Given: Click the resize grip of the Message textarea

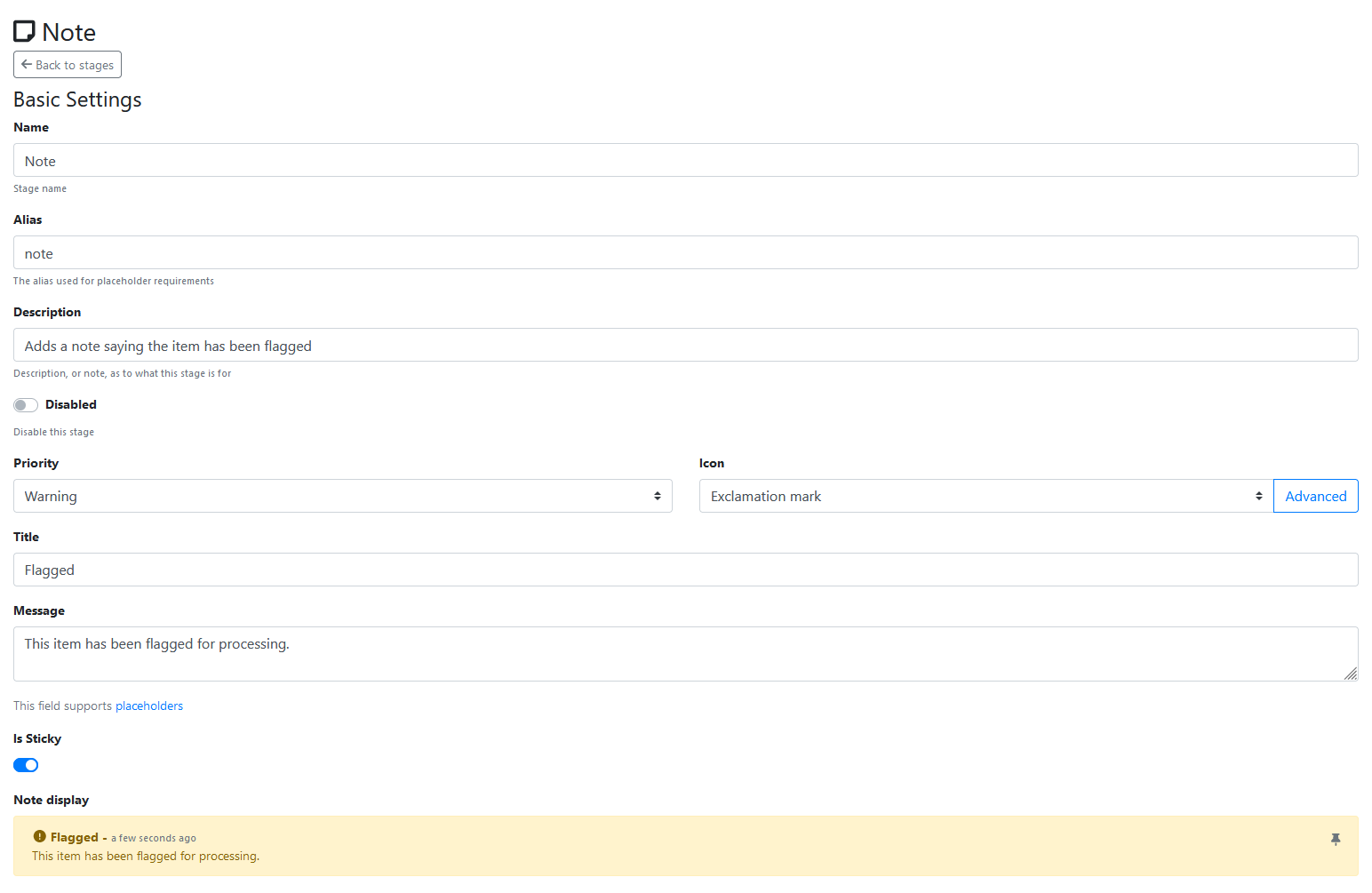Looking at the screenshot, I should point(1350,674).
